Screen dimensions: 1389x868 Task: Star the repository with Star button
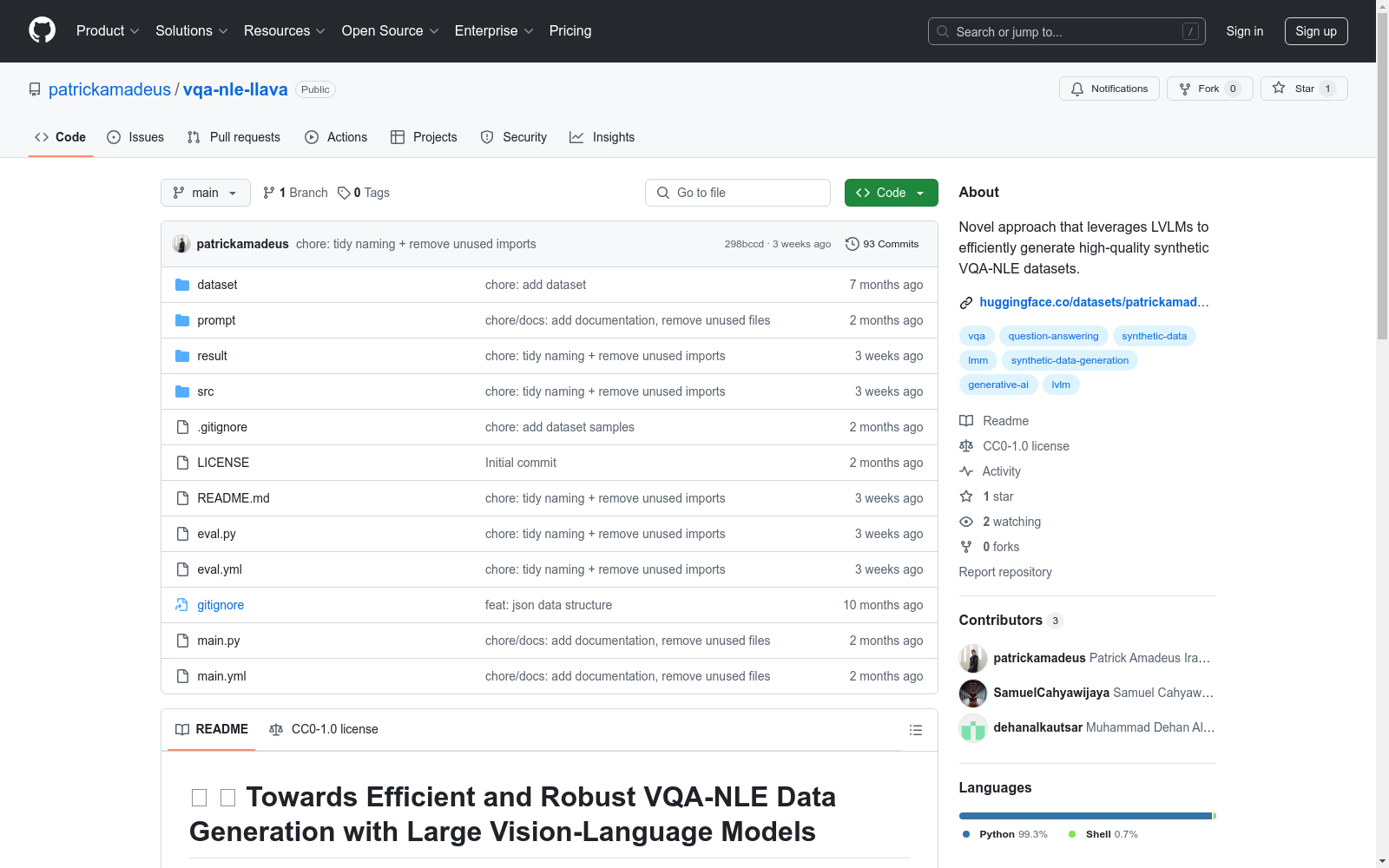click(x=1304, y=89)
